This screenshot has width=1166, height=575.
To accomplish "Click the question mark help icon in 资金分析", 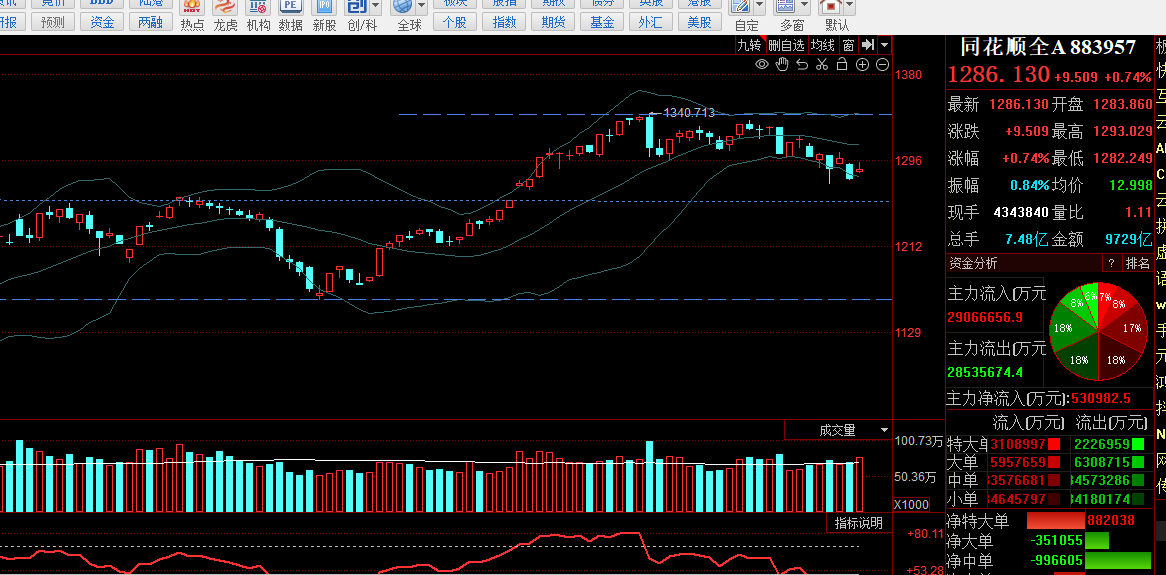I will point(1112,263).
